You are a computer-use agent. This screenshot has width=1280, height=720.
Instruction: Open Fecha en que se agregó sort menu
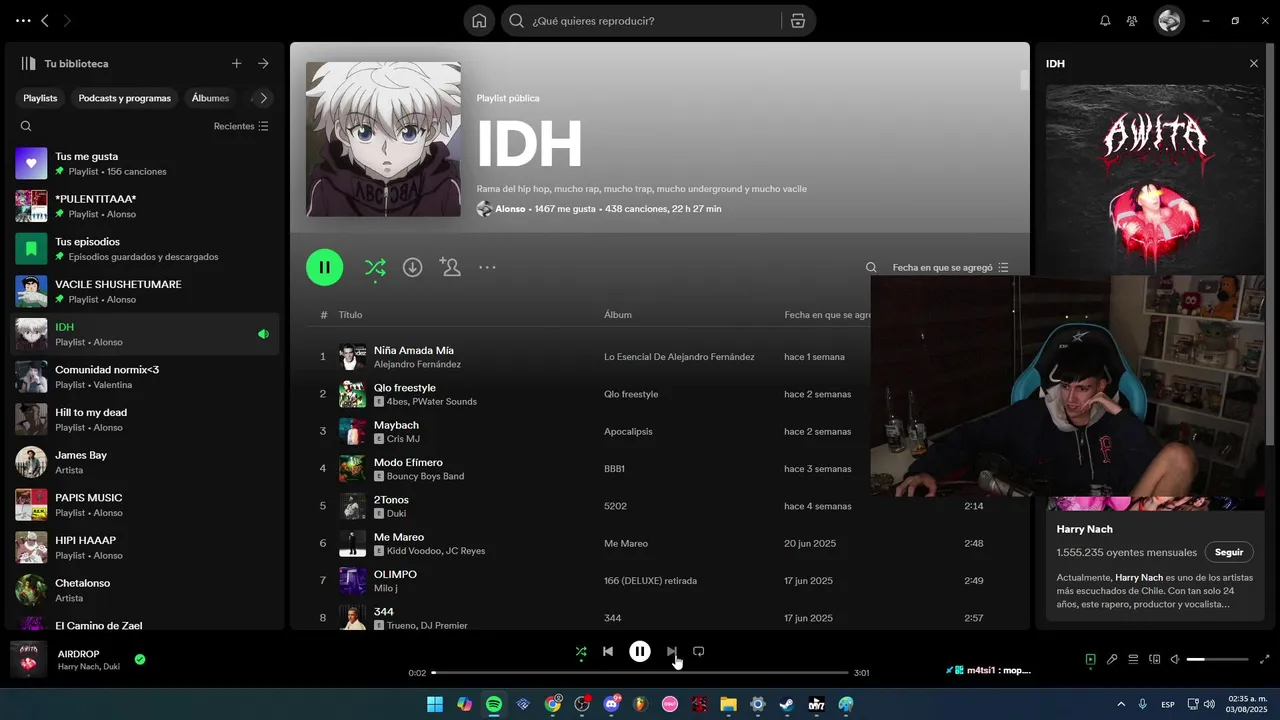(x=950, y=267)
